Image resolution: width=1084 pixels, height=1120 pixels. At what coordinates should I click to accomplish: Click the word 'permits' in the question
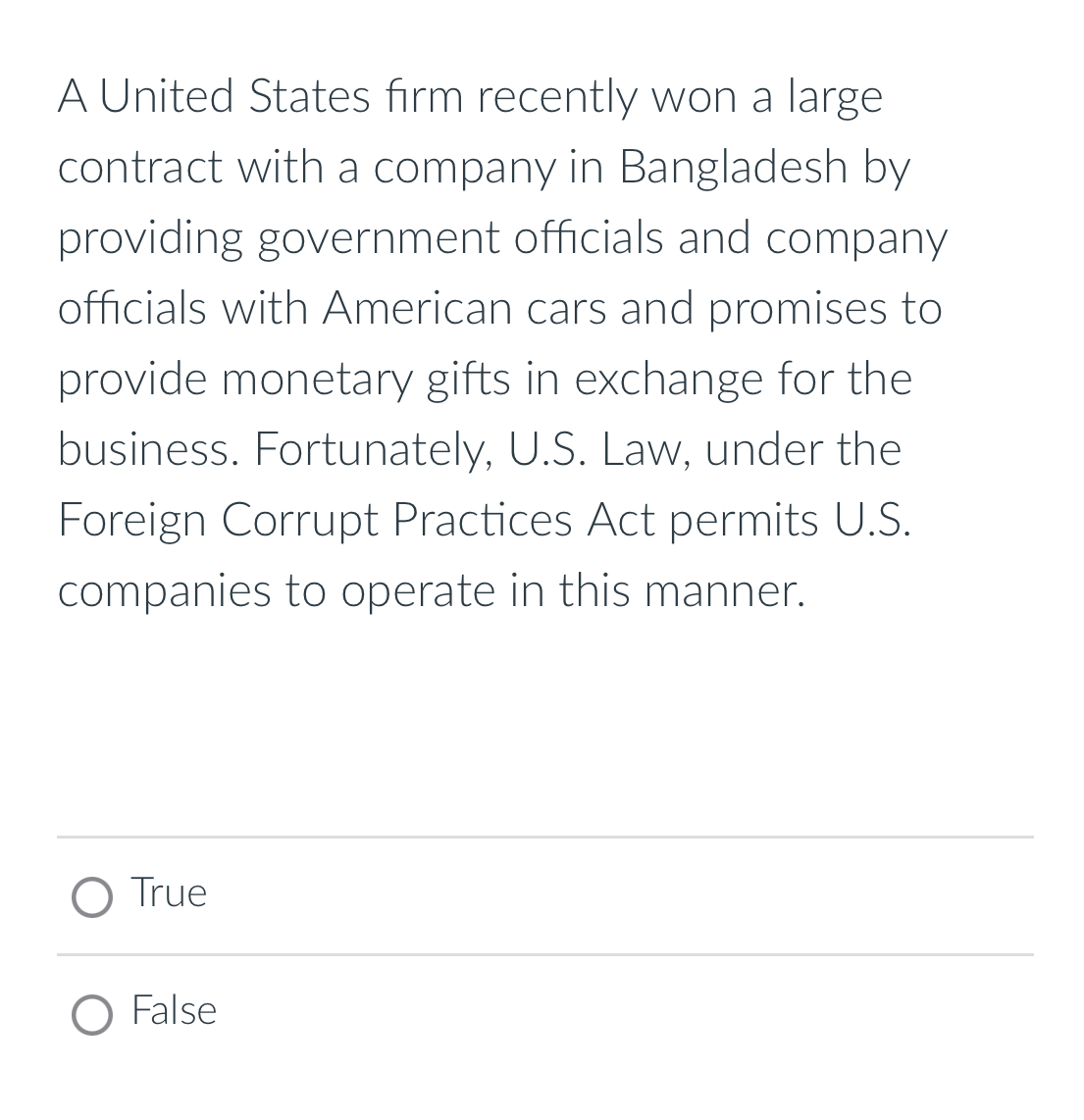tap(745, 519)
